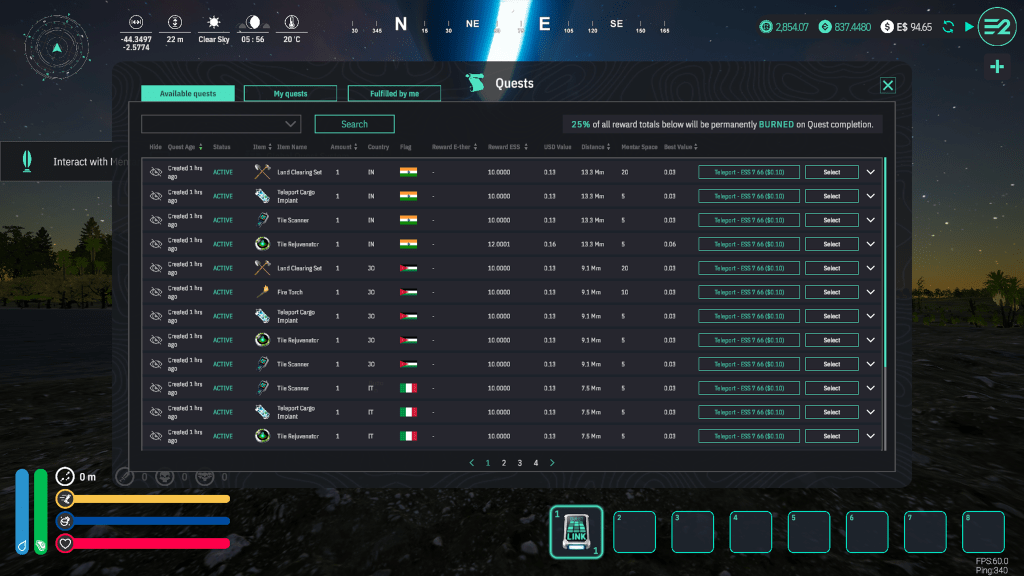Open the main E2 menu logo

[x=997, y=27]
